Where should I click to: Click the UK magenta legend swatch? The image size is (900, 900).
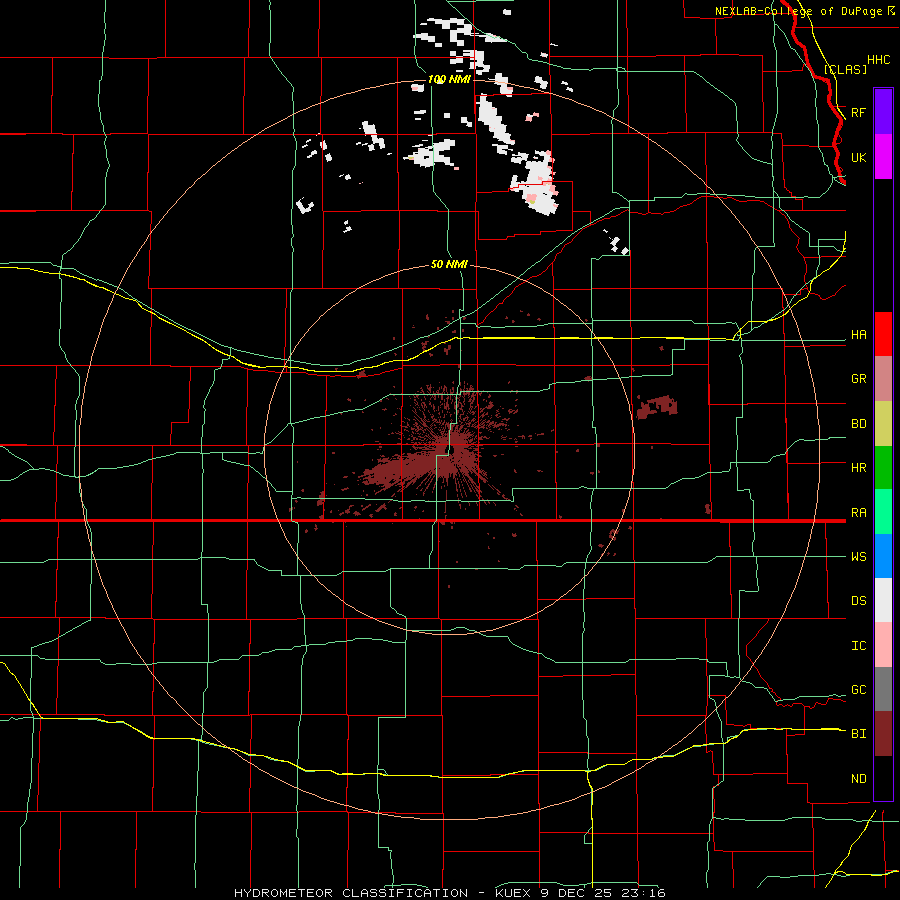point(883,157)
